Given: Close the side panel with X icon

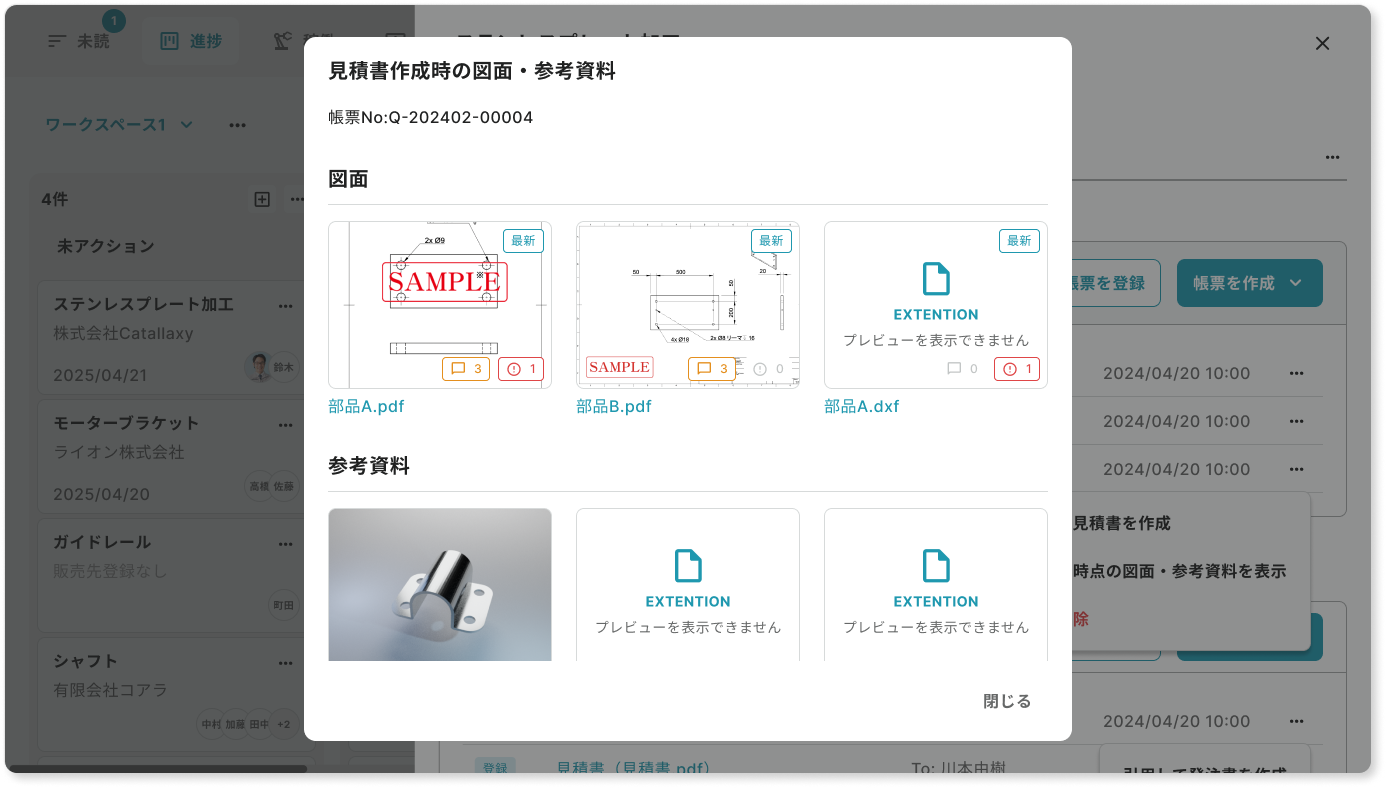Looking at the screenshot, I should (x=1322, y=43).
